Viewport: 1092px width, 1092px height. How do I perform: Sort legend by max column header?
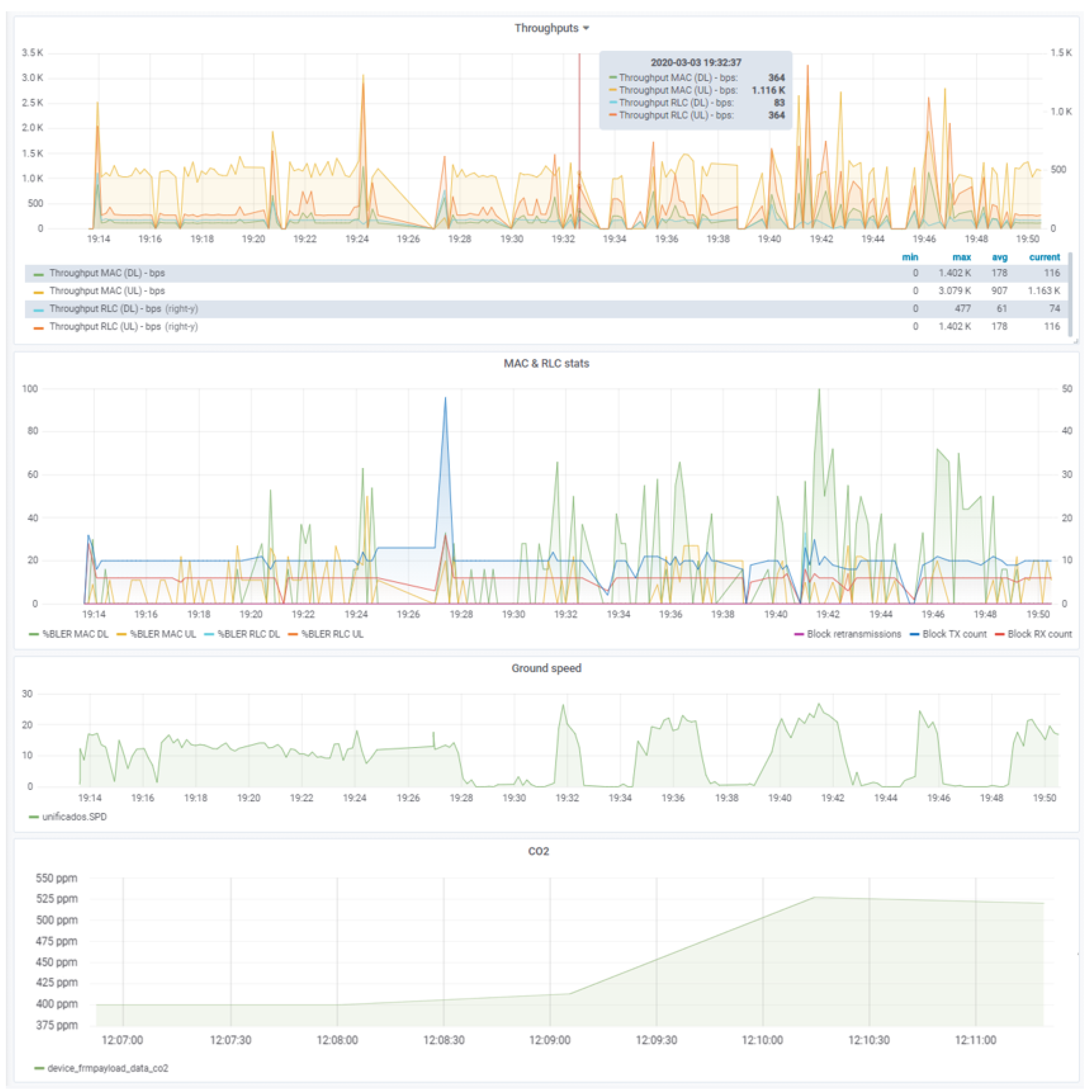tap(961, 257)
